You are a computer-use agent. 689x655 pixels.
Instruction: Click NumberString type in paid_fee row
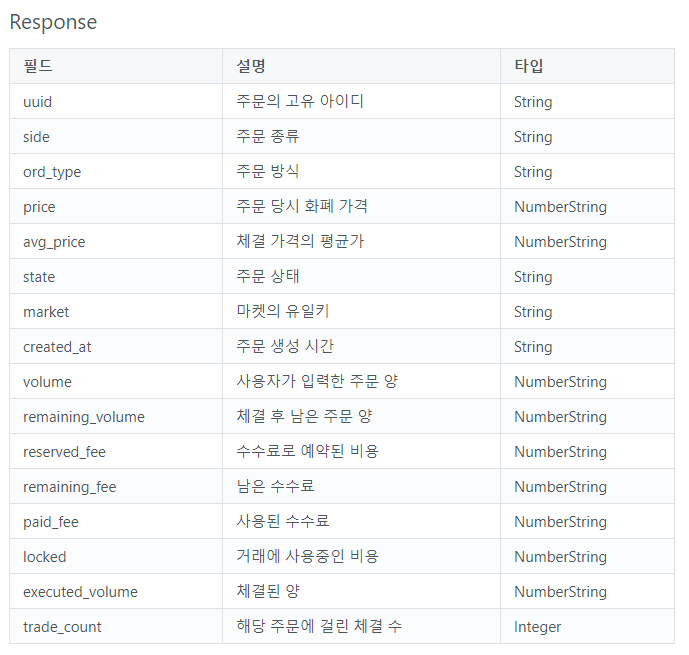tap(560, 522)
